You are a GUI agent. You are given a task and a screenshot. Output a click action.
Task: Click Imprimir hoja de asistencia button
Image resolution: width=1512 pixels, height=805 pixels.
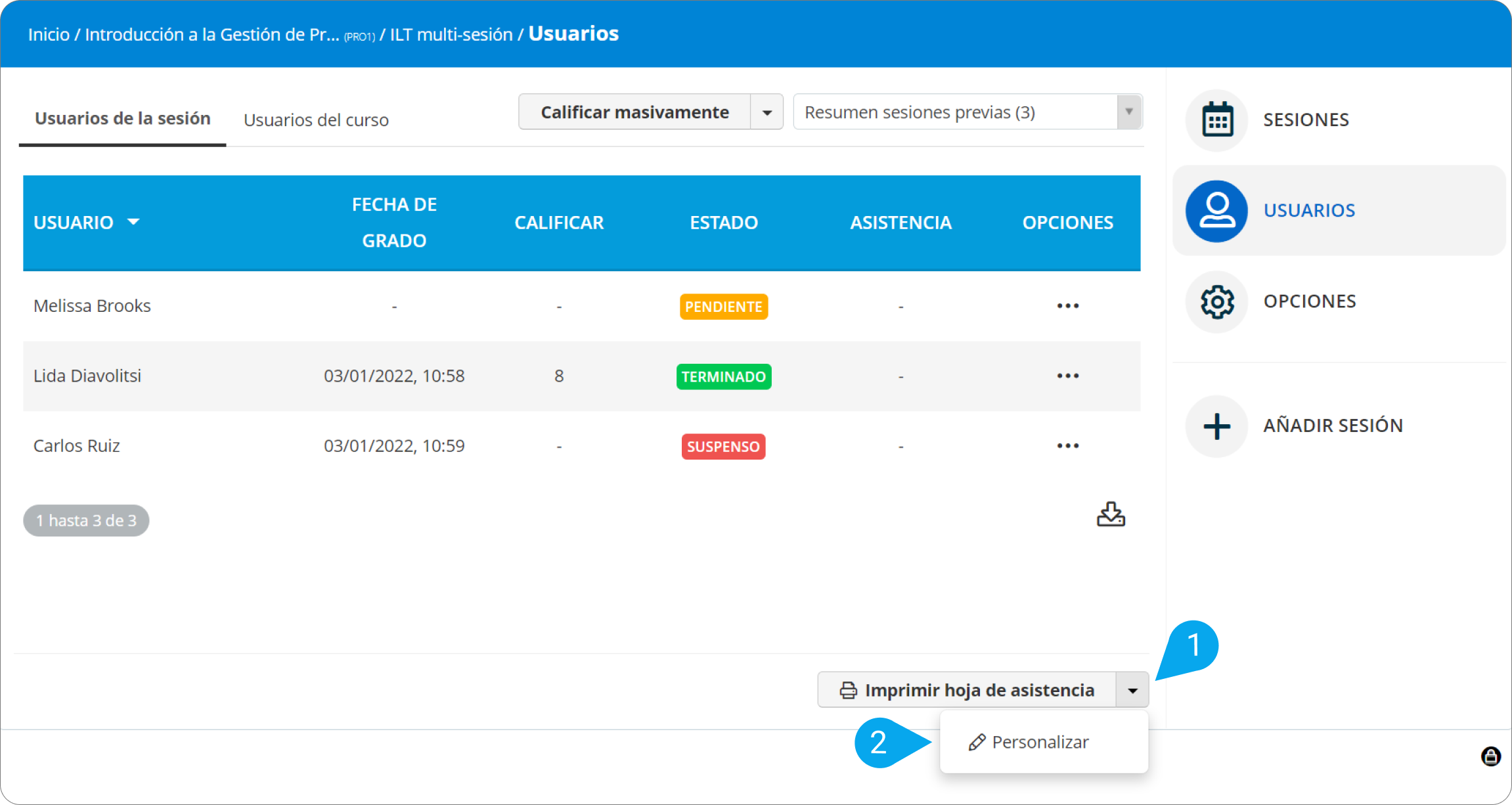967,690
